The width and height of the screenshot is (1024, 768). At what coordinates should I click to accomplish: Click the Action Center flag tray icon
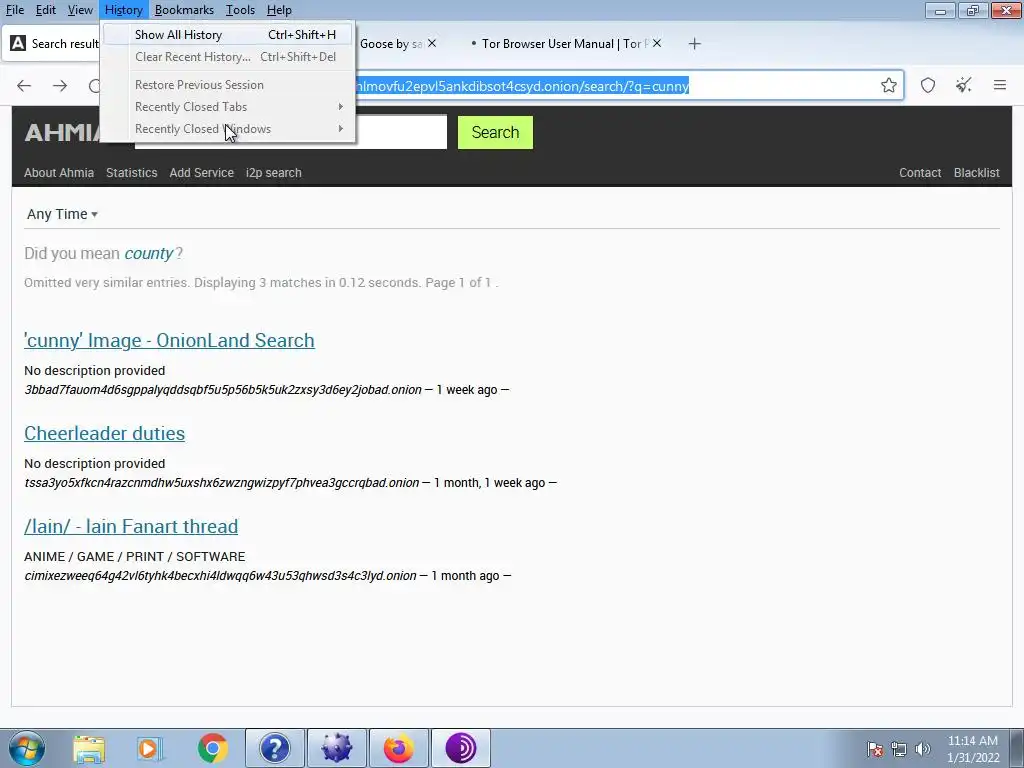coord(874,749)
